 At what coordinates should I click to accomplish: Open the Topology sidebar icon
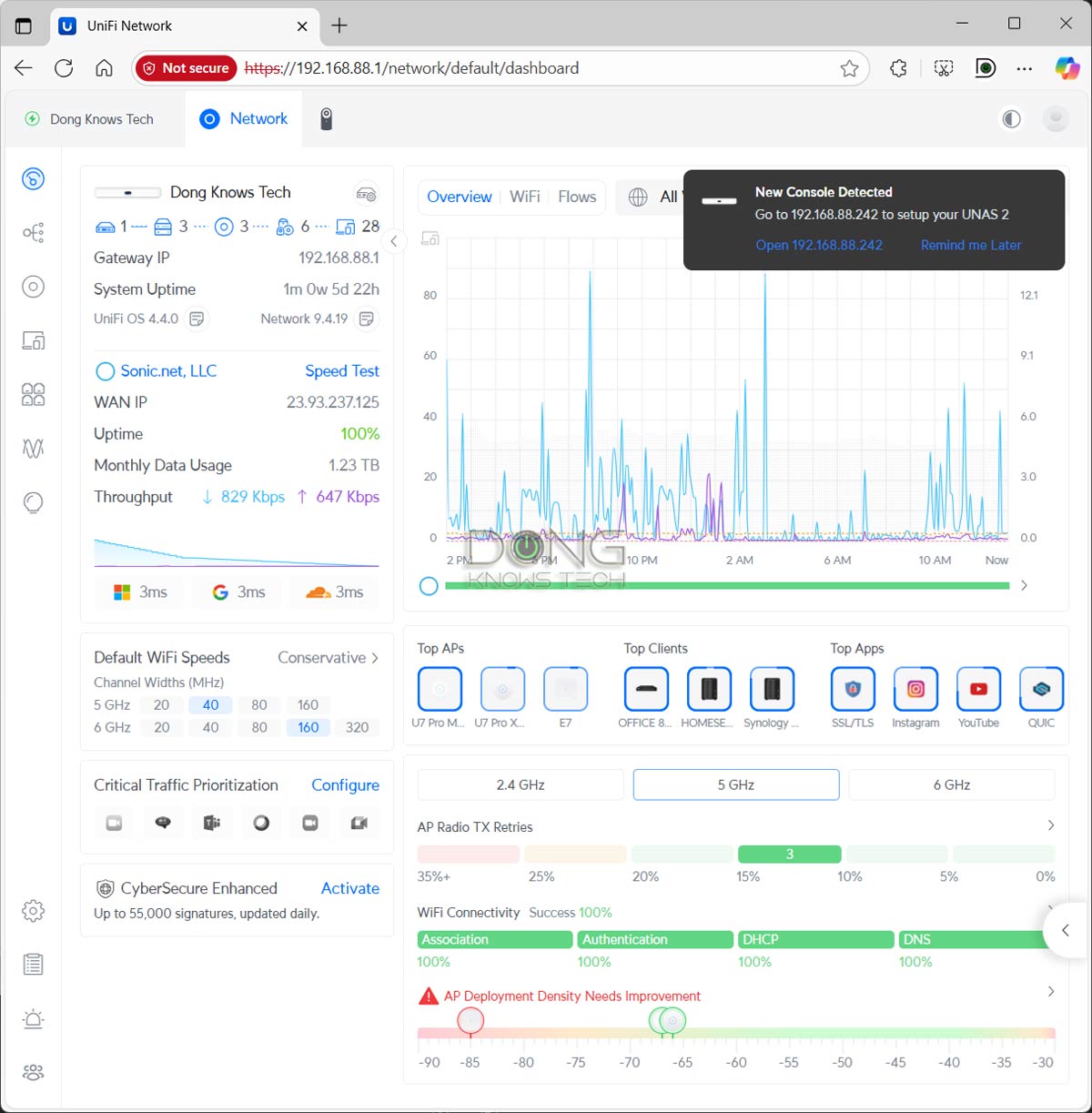(x=33, y=233)
